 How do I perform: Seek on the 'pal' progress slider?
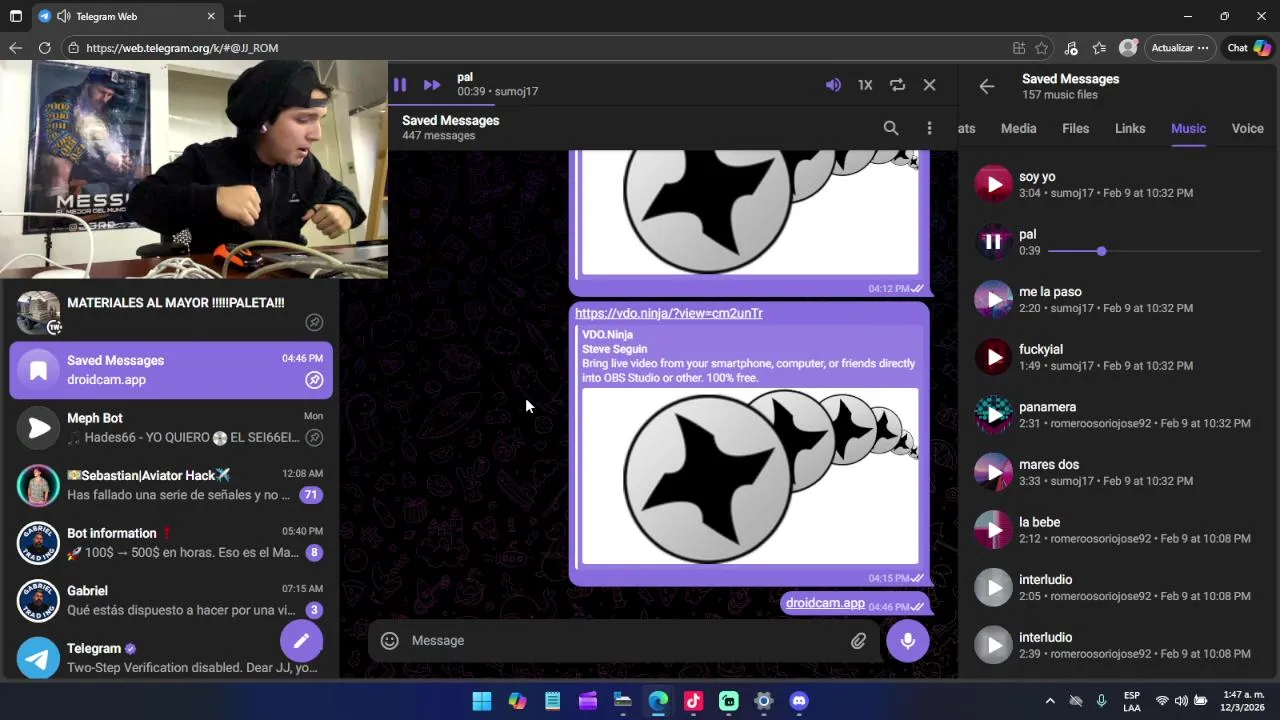point(1153,251)
